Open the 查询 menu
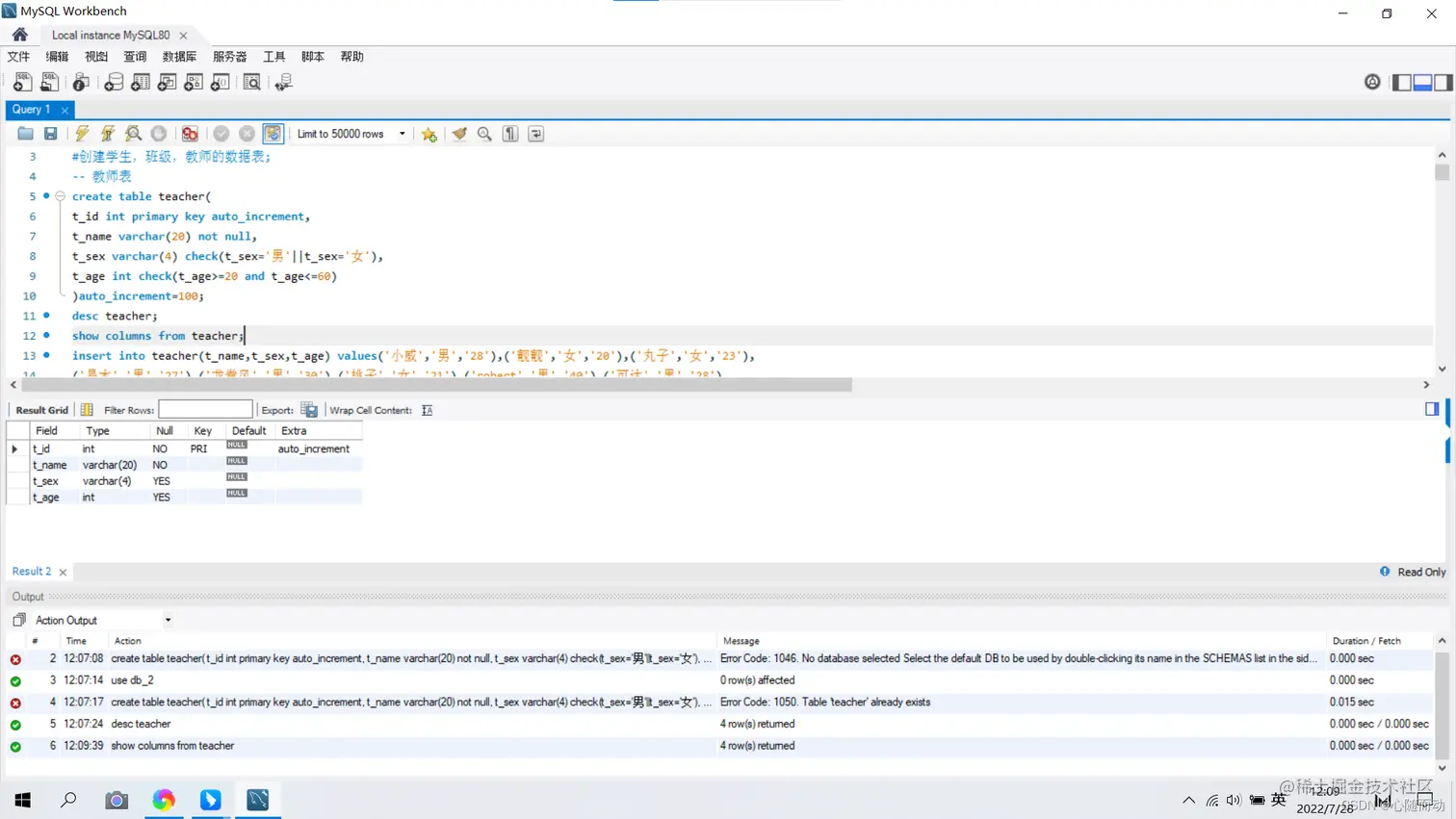This screenshot has height=819, width=1456. 135,57
